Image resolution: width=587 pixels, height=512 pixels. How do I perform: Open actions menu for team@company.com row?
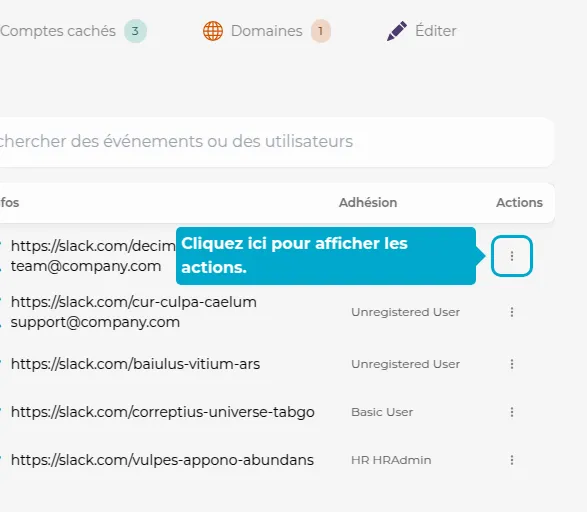click(x=512, y=256)
